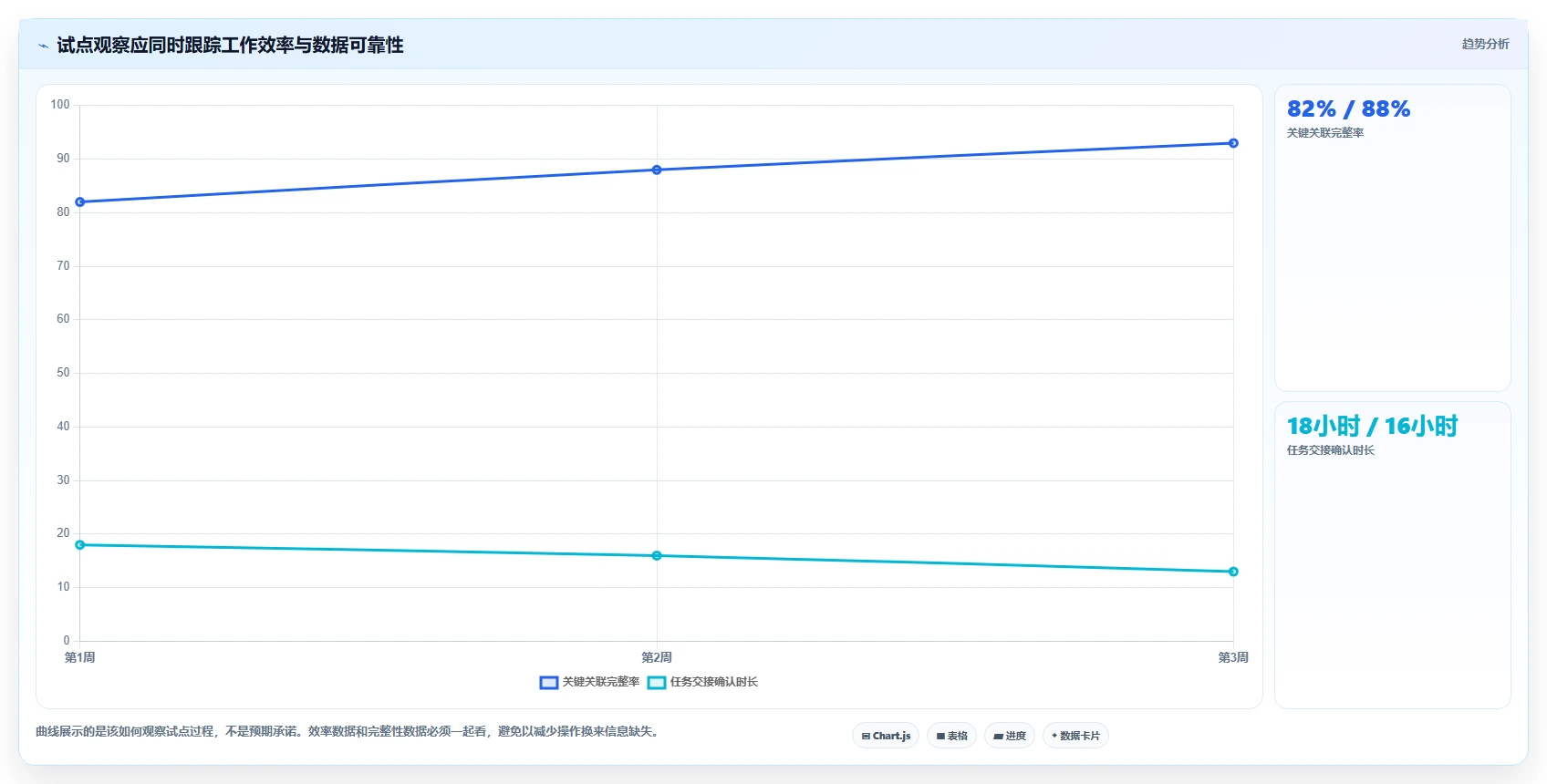Viewport: 1547px width, 784px height.
Task: Click the blue legend swatch for 关键关联完整率
Action: pyautogui.click(x=549, y=682)
